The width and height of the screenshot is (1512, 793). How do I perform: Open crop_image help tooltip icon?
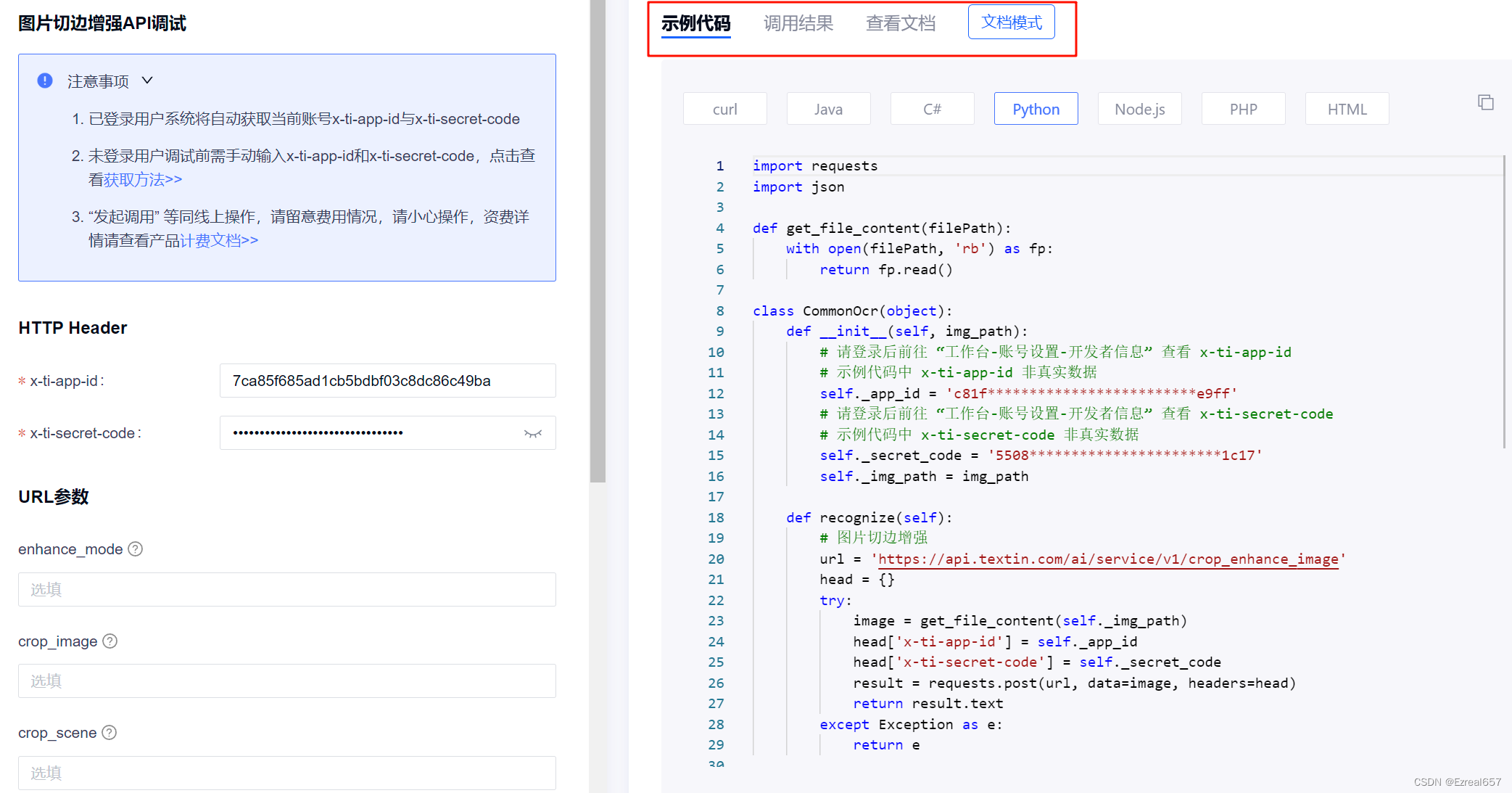pyautogui.click(x=110, y=641)
